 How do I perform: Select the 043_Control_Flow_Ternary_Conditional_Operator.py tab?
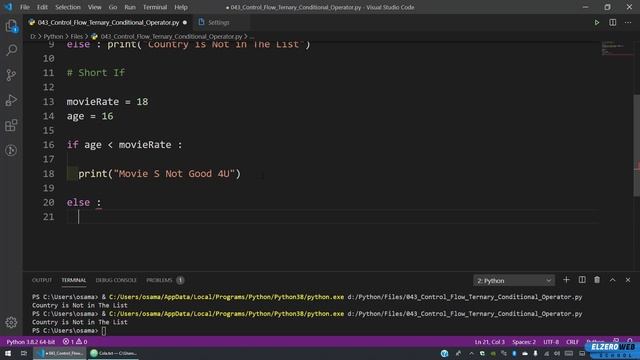click(x=108, y=22)
